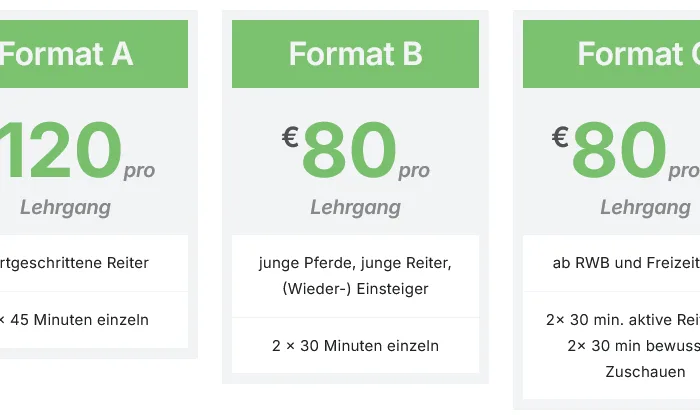Click the "(Wieder-) Einsteiger" text line
The width and height of the screenshot is (700, 415).
[355, 289]
